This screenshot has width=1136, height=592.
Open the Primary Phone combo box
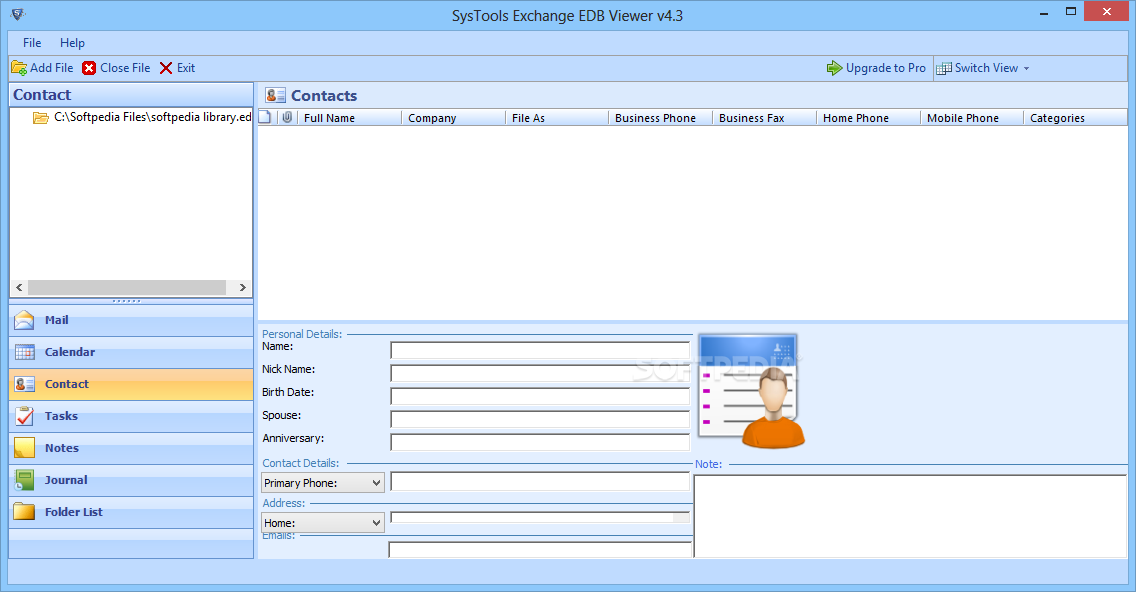click(x=322, y=483)
